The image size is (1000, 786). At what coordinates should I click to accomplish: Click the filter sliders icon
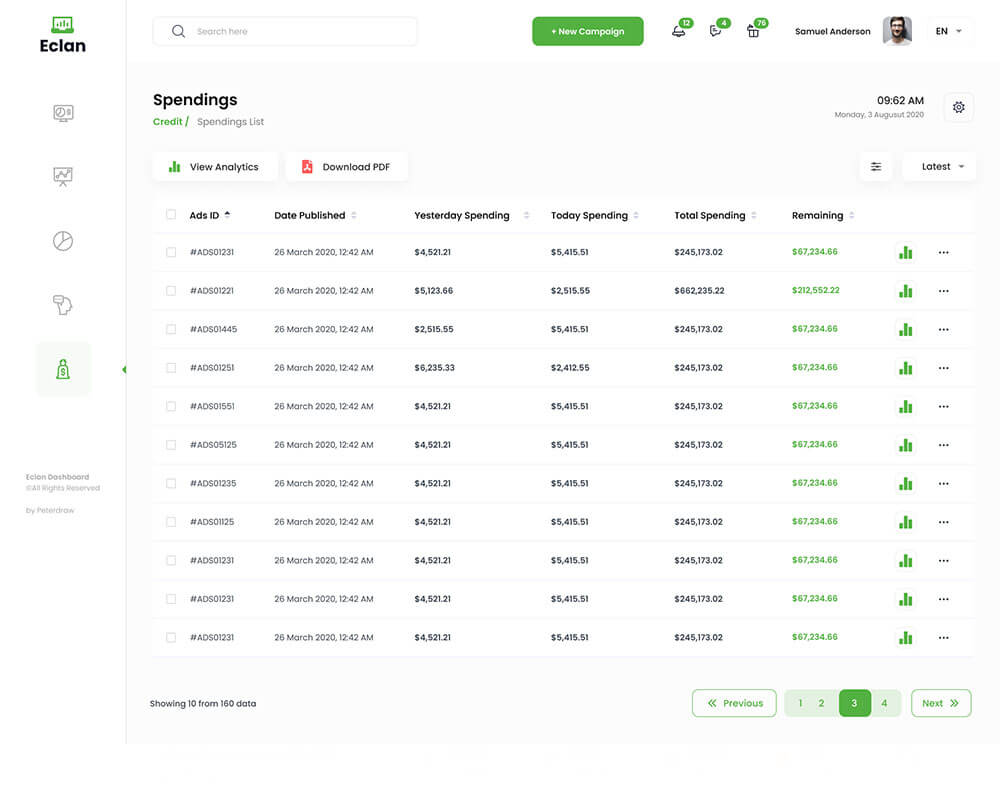(876, 167)
